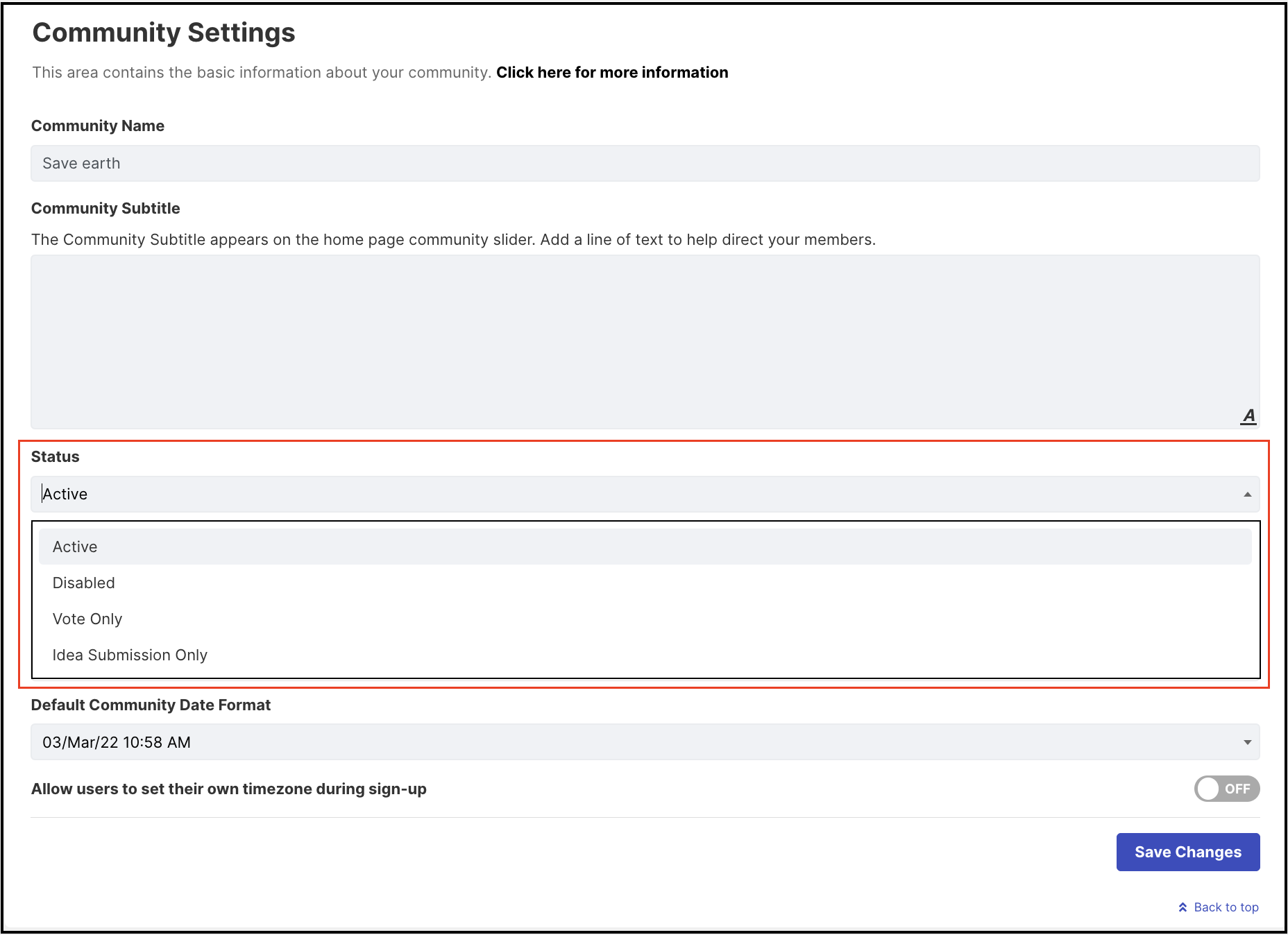1288x935 pixels.
Task: Click Save Changes button
Action: (1188, 852)
